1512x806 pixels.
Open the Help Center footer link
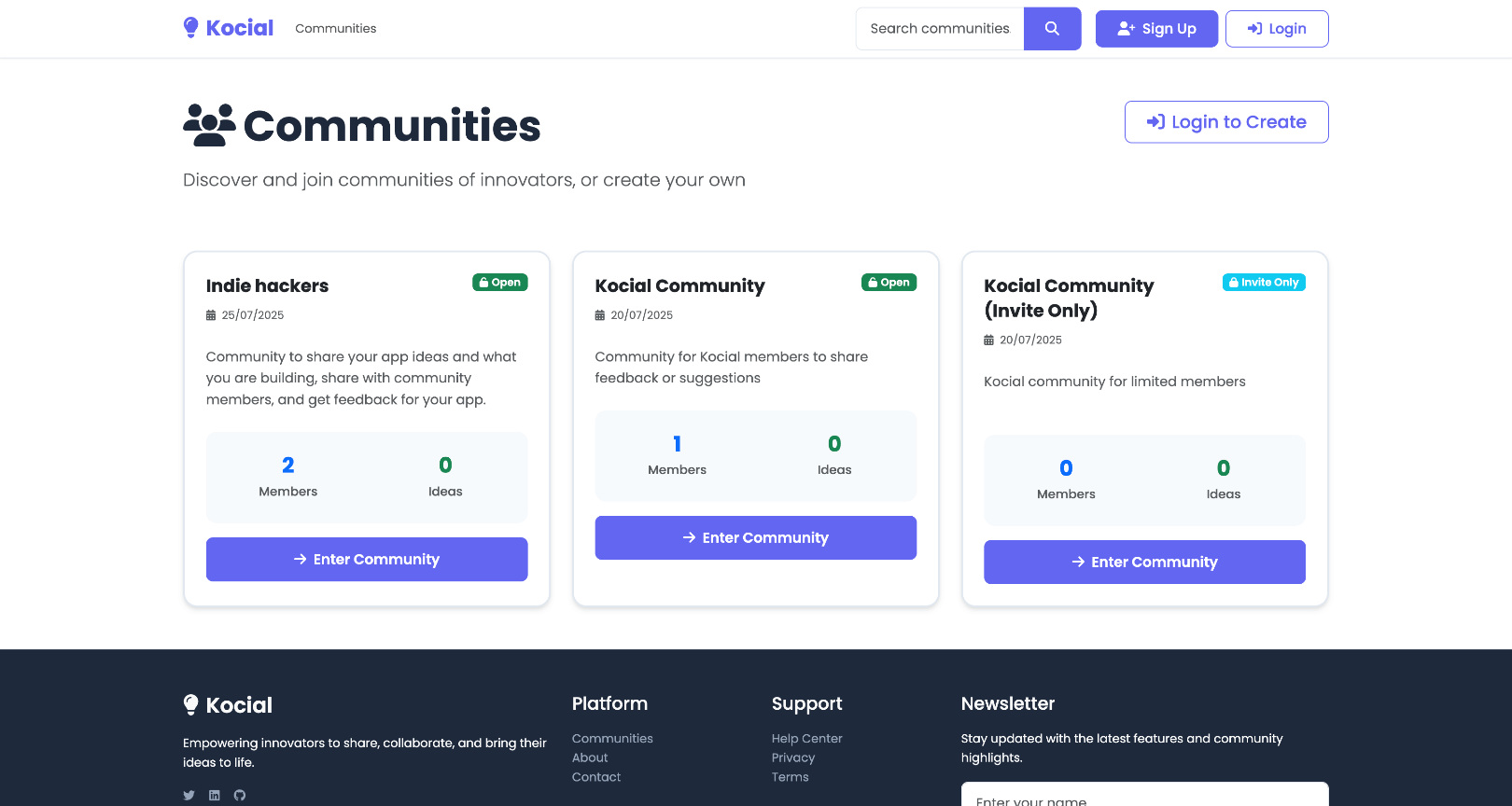pyautogui.click(x=807, y=739)
